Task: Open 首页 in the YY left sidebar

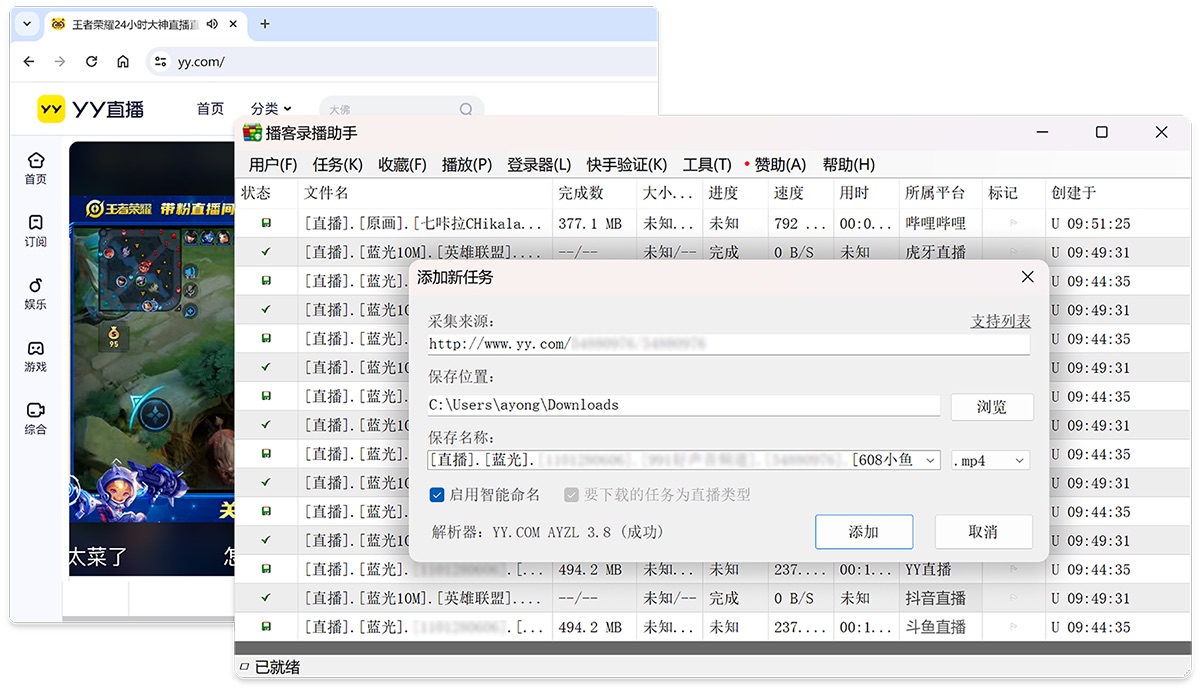Action: (x=36, y=168)
